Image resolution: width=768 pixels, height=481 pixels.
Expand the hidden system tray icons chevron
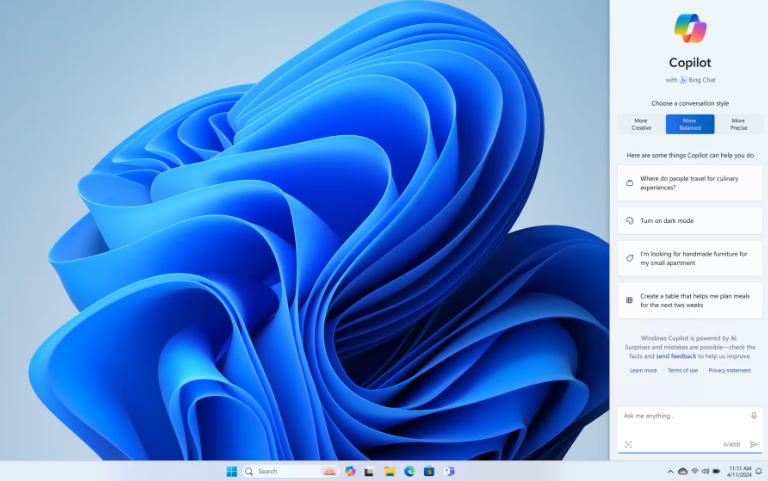[670, 471]
